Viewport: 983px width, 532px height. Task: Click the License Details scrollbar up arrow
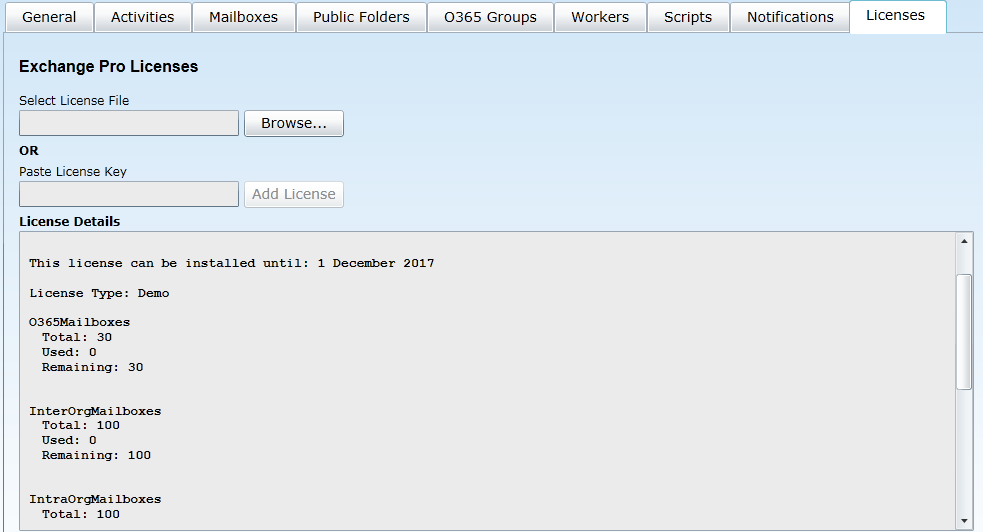coord(964,241)
